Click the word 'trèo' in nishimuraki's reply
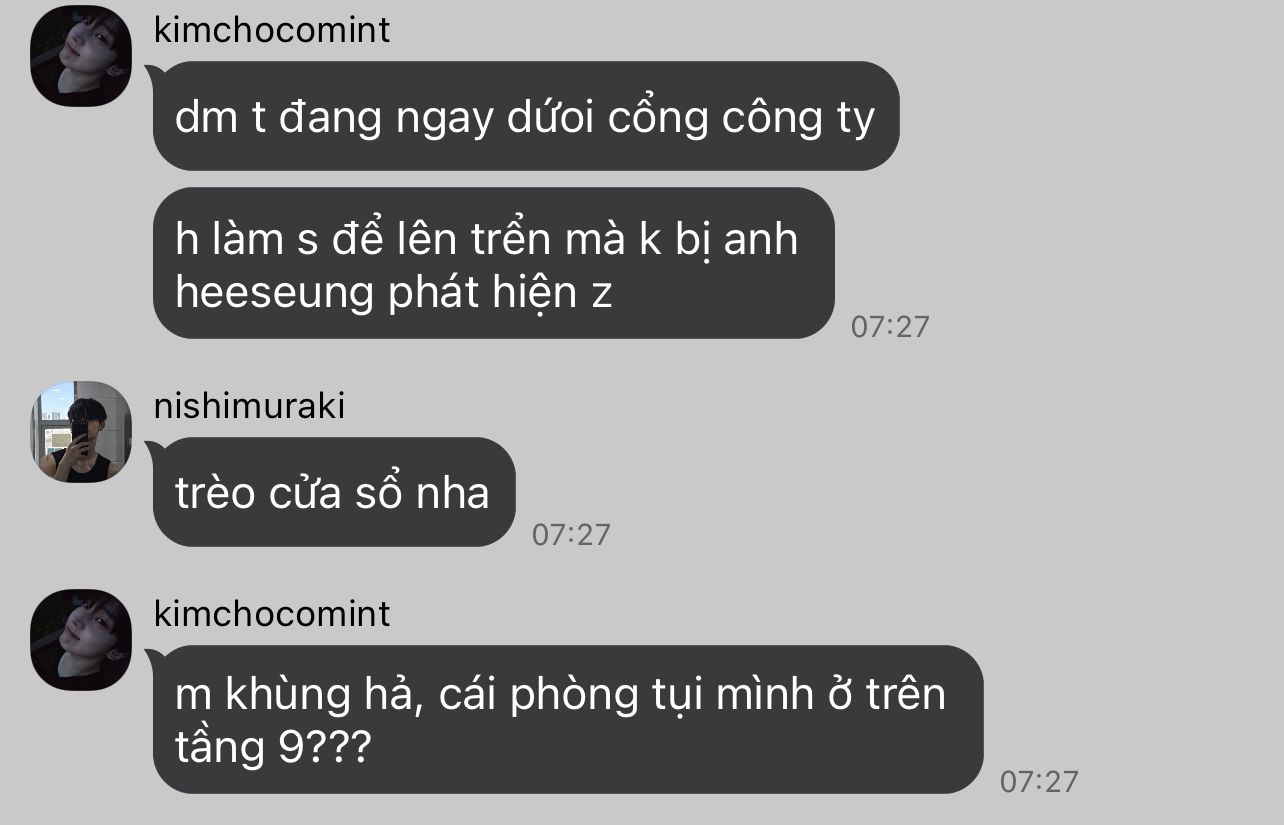This screenshot has width=1284, height=825. pos(215,493)
